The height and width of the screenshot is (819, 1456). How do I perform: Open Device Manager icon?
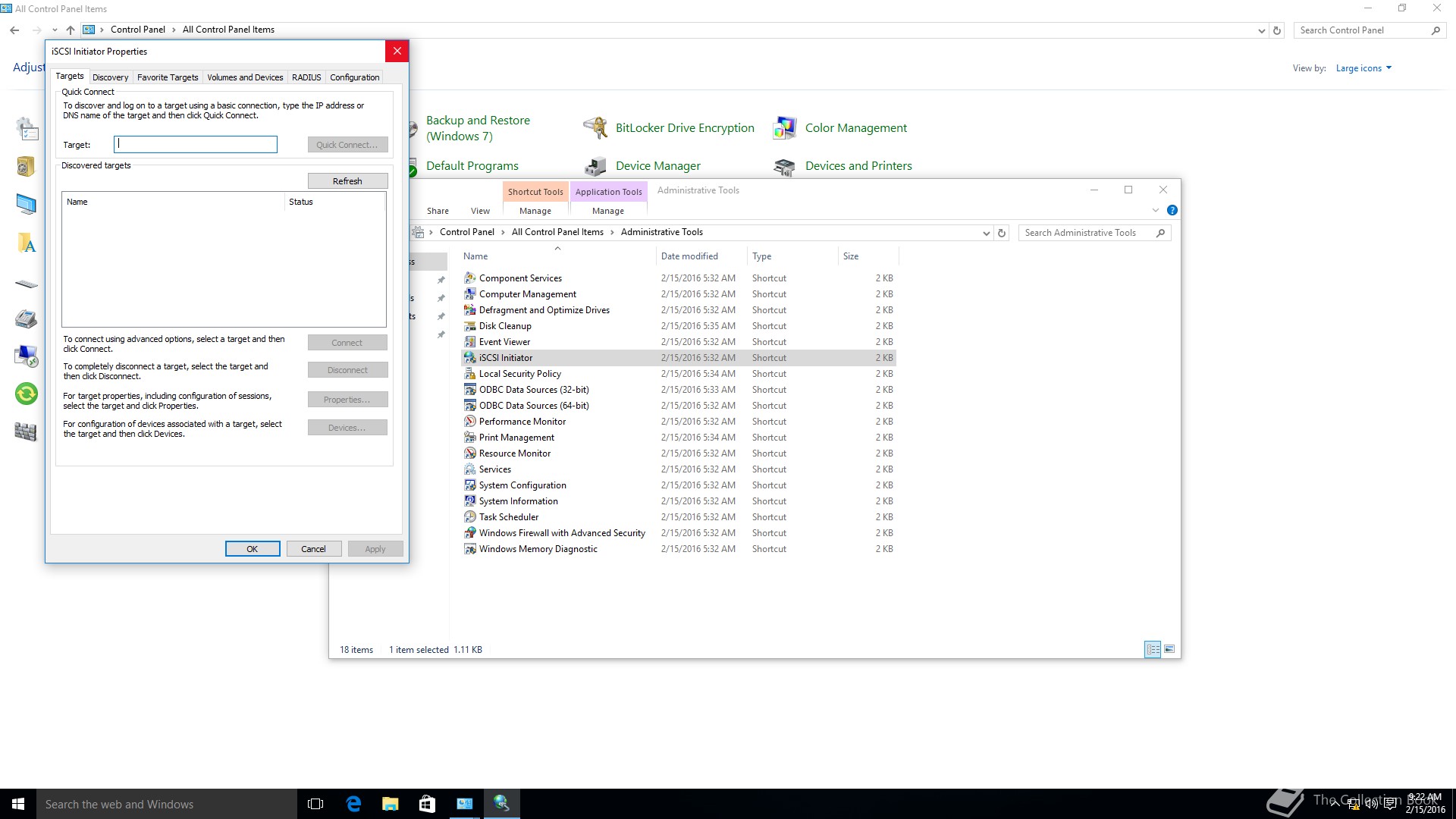(595, 166)
